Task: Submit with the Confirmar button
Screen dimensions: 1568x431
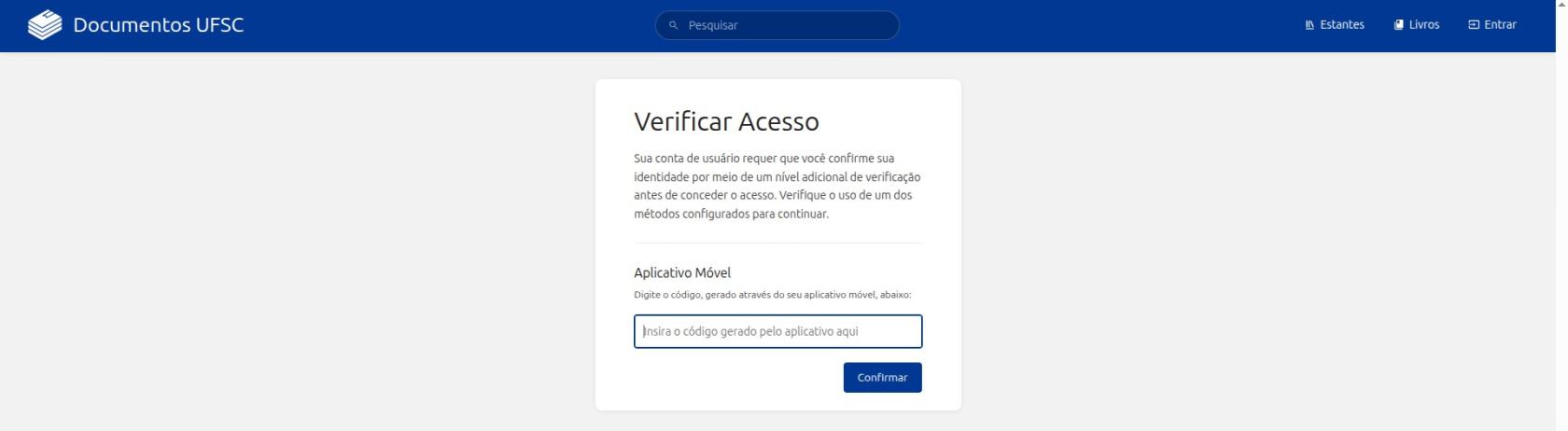Action: tap(882, 377)
